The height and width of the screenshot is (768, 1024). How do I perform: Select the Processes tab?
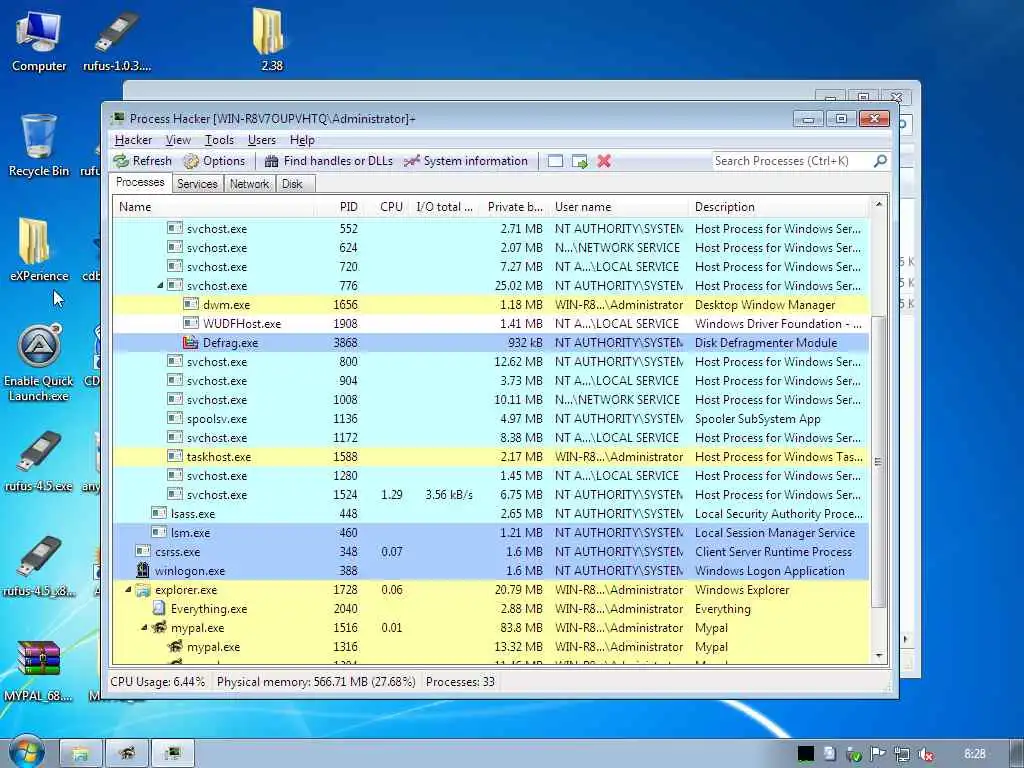pyautogui.click(x=140, y=182)
